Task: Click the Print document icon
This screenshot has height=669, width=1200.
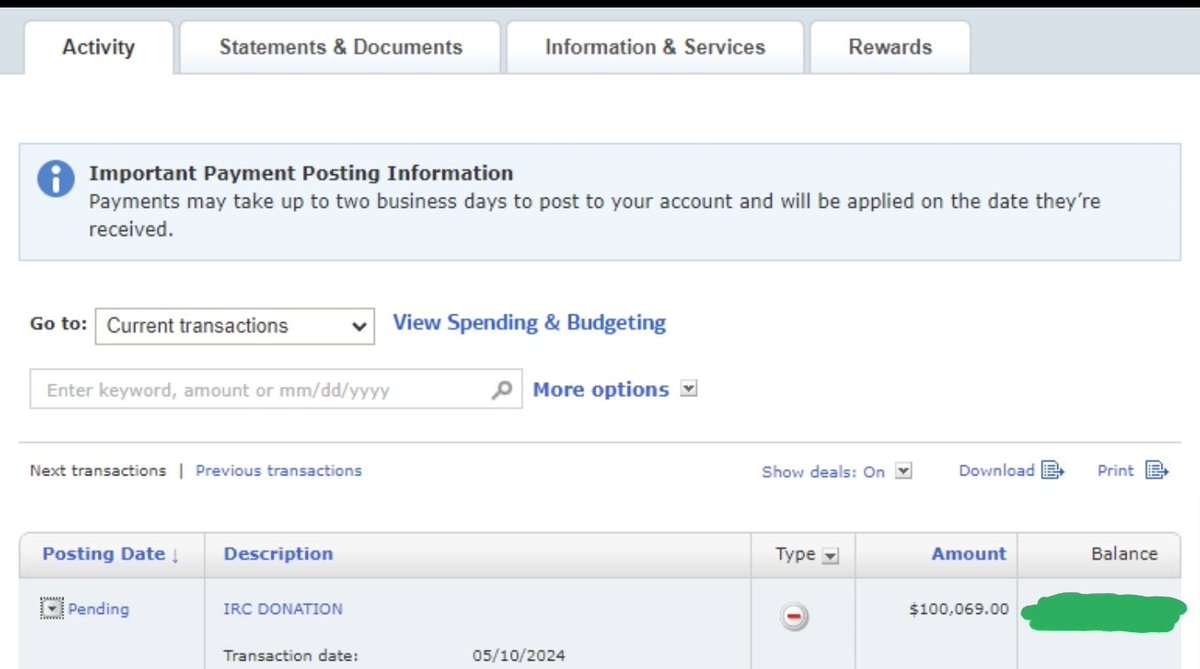Action: pos(1157,470)
